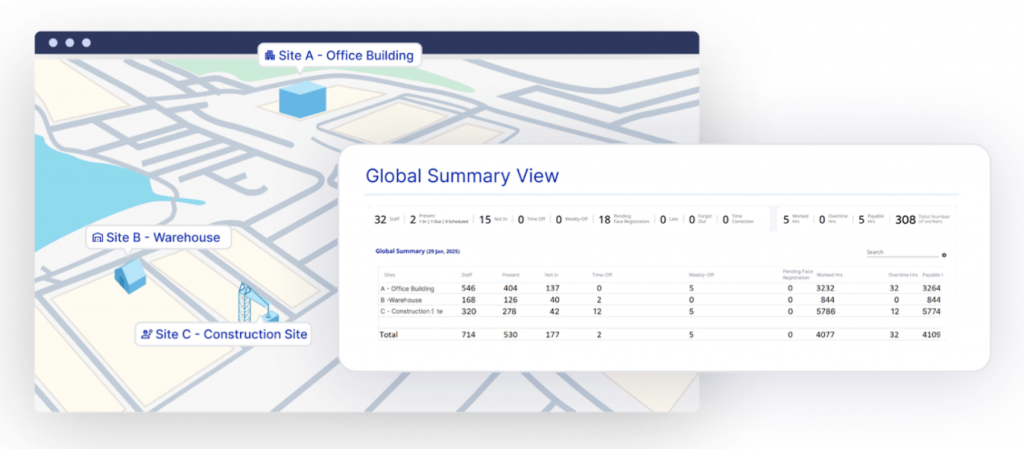The height and width of the screenshot is (449, 1024).
Task: Click the Global Summary View heading
Action: (462, 176)
